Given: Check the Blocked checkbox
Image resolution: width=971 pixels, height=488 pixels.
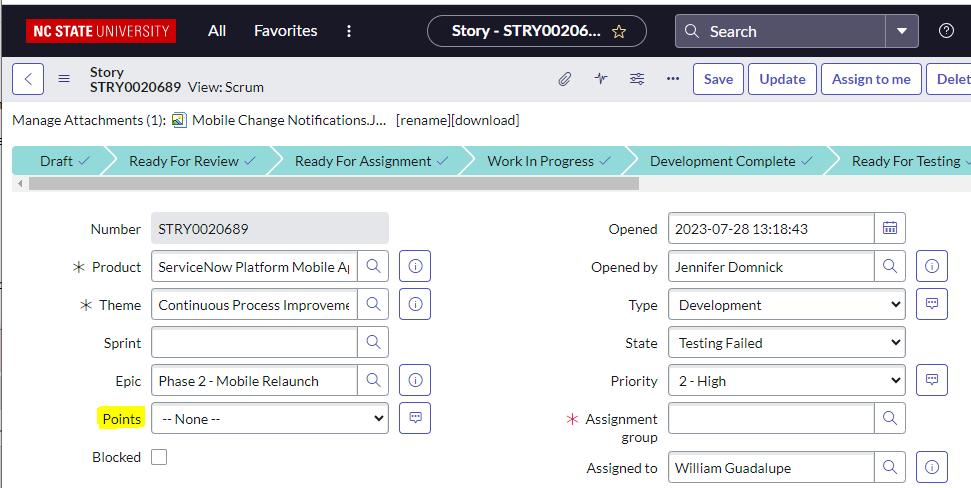Looking at the screenshot, I should pos(159,457).
